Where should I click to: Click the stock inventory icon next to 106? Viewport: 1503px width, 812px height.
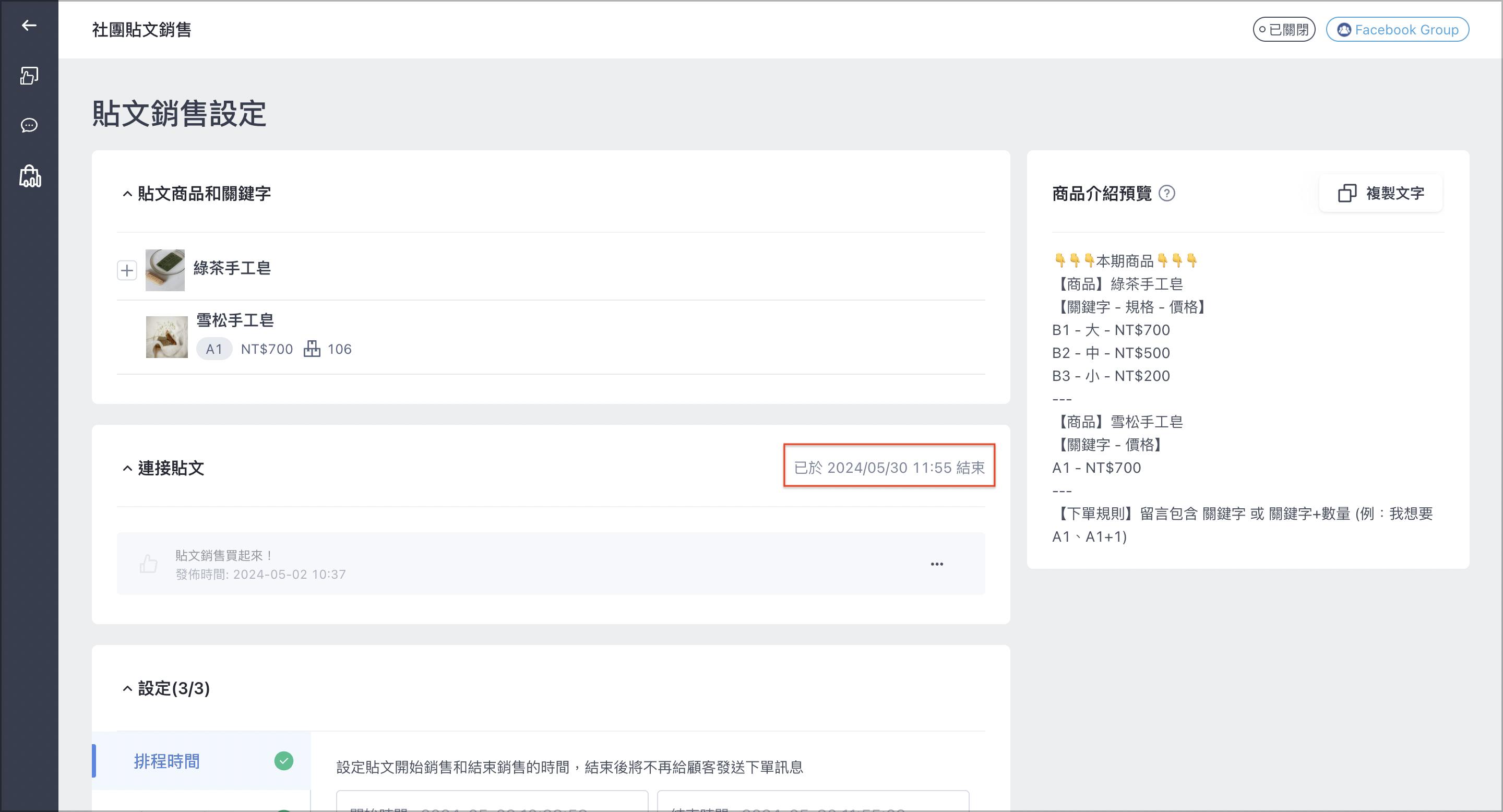pyautogui.click(x=312, y=349)
